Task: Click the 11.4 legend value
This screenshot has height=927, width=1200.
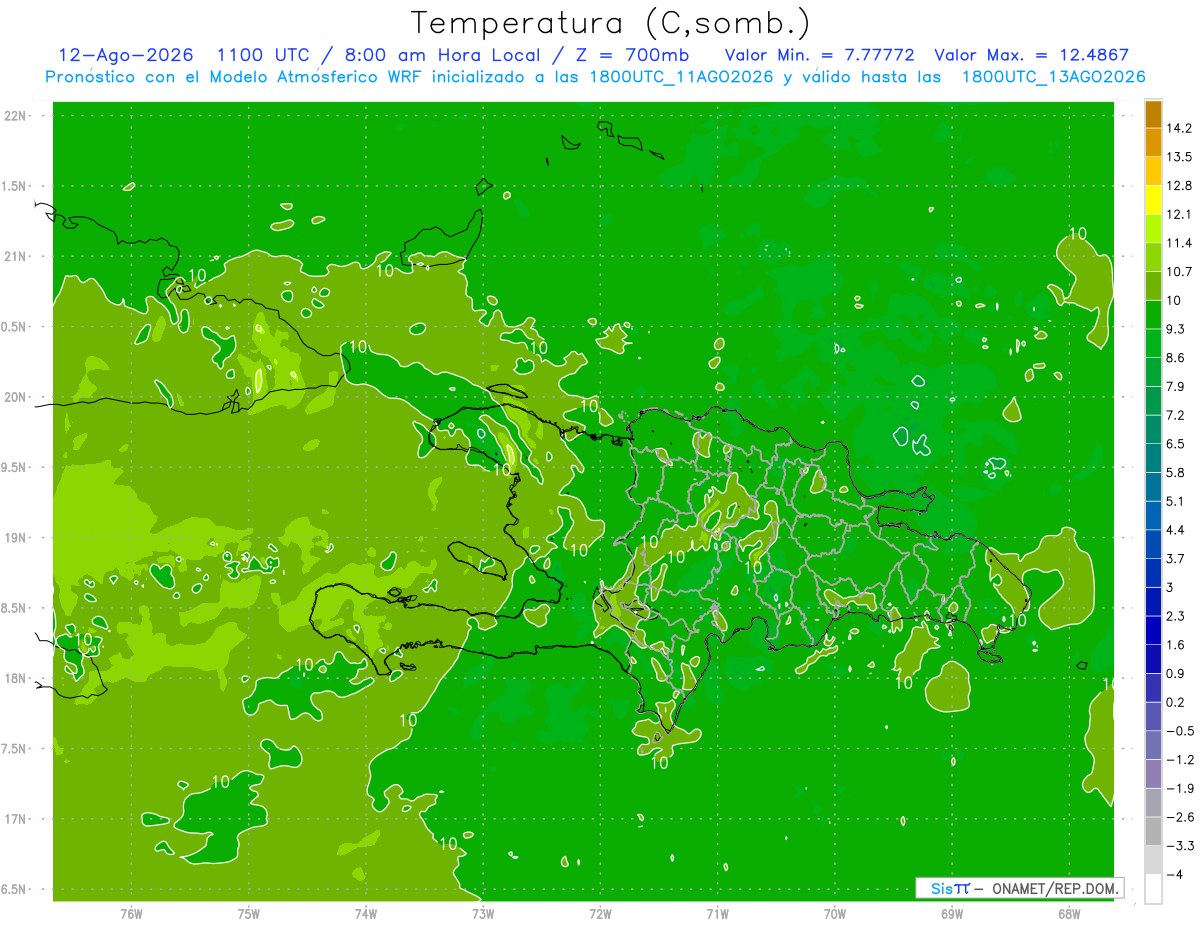Action: pyautogui.click(x=1181, y=243)
